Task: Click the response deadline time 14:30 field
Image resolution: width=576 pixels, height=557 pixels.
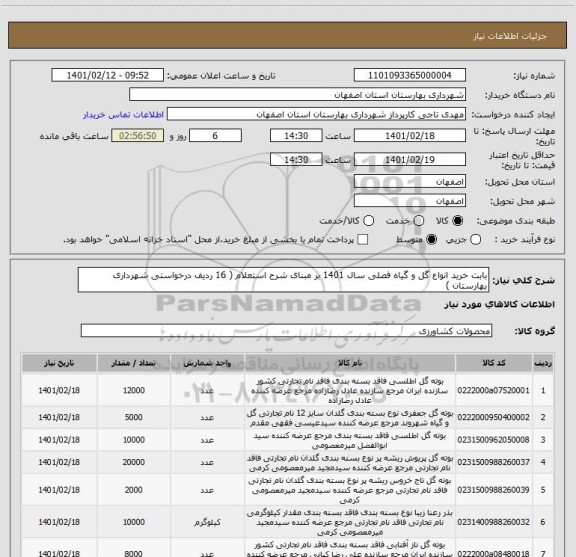Action: (296, 136)
